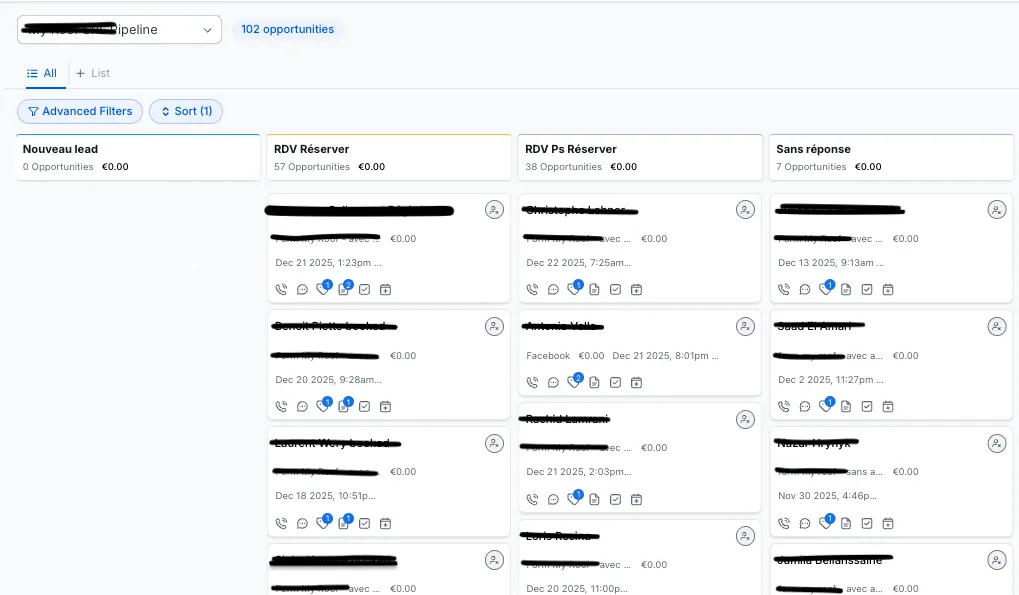The height and width of the screenshot is (595, 1019).
Task: Book appointment on Dec 2 2025, 11:27pm card
Action: point(888,407)
